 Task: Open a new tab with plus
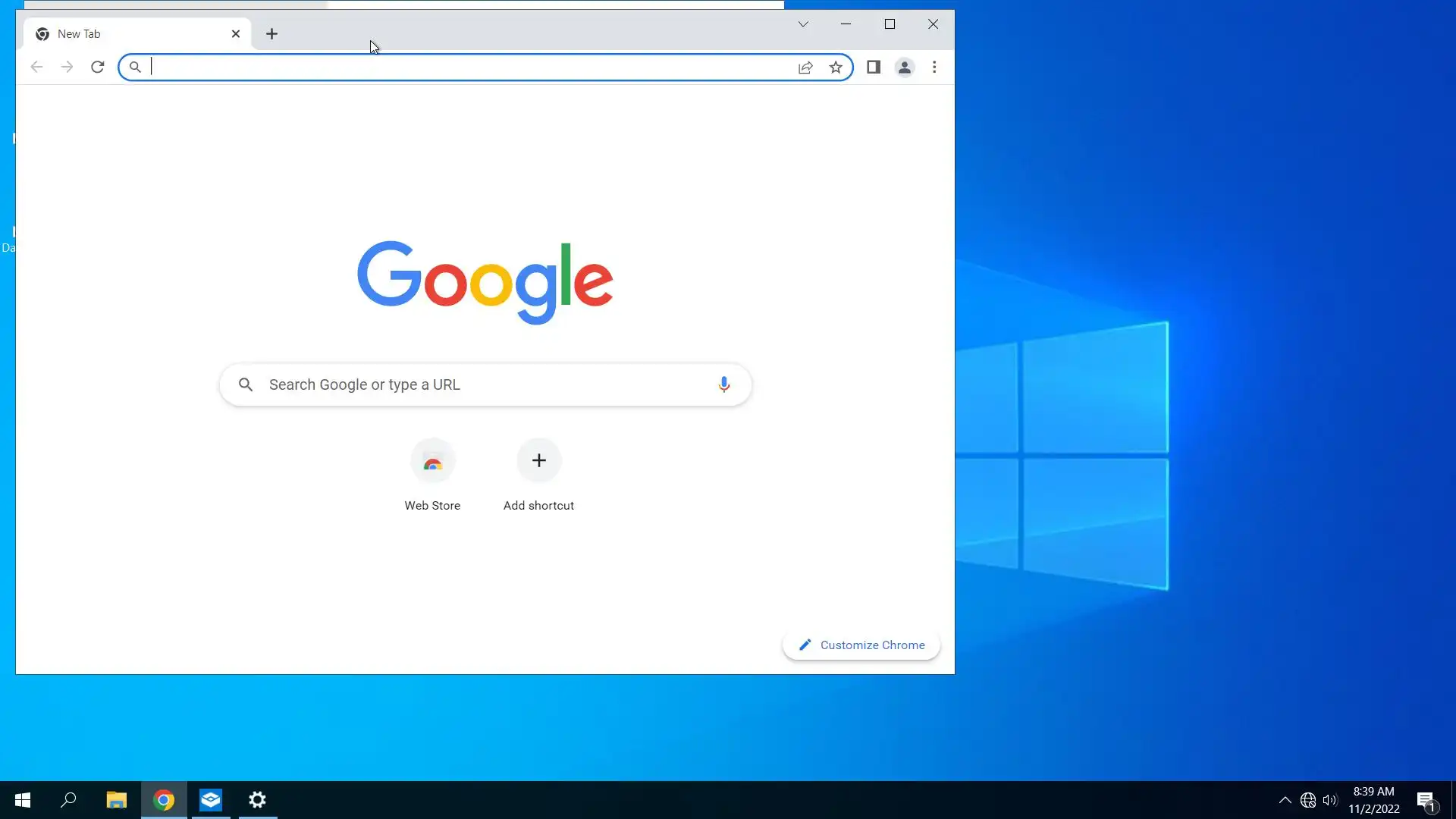271,33
